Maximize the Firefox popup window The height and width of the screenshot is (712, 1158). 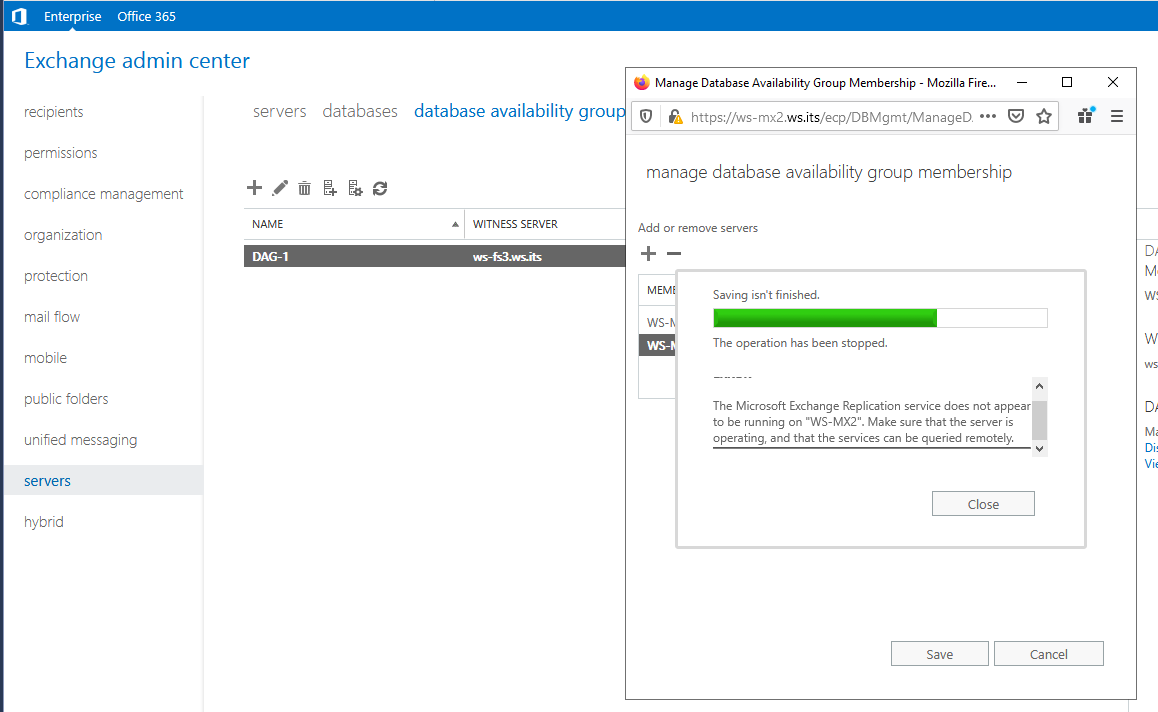point(1067,82)
